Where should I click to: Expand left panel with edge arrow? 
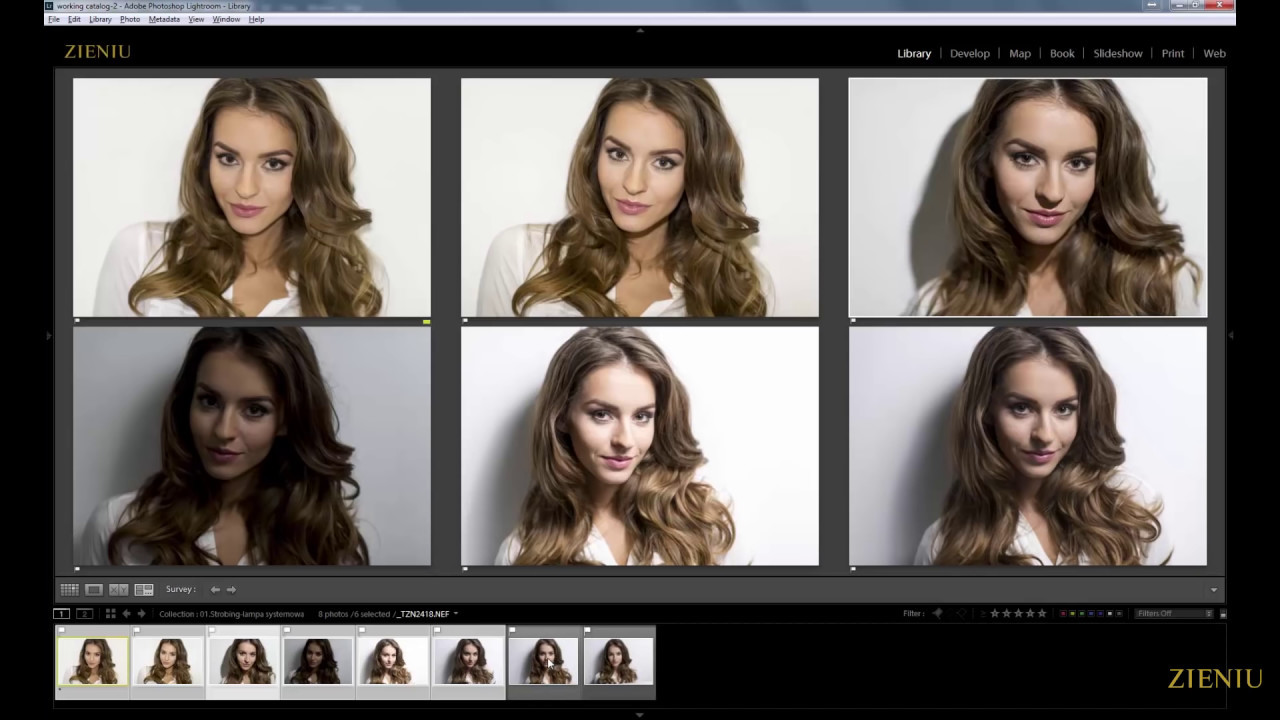(48, 336)
